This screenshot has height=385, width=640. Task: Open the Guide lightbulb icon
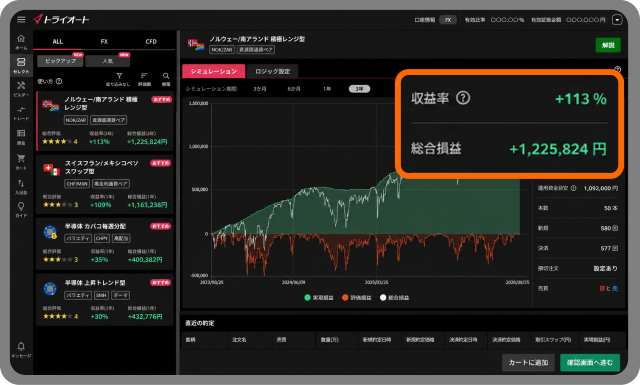tap(21, 209)
